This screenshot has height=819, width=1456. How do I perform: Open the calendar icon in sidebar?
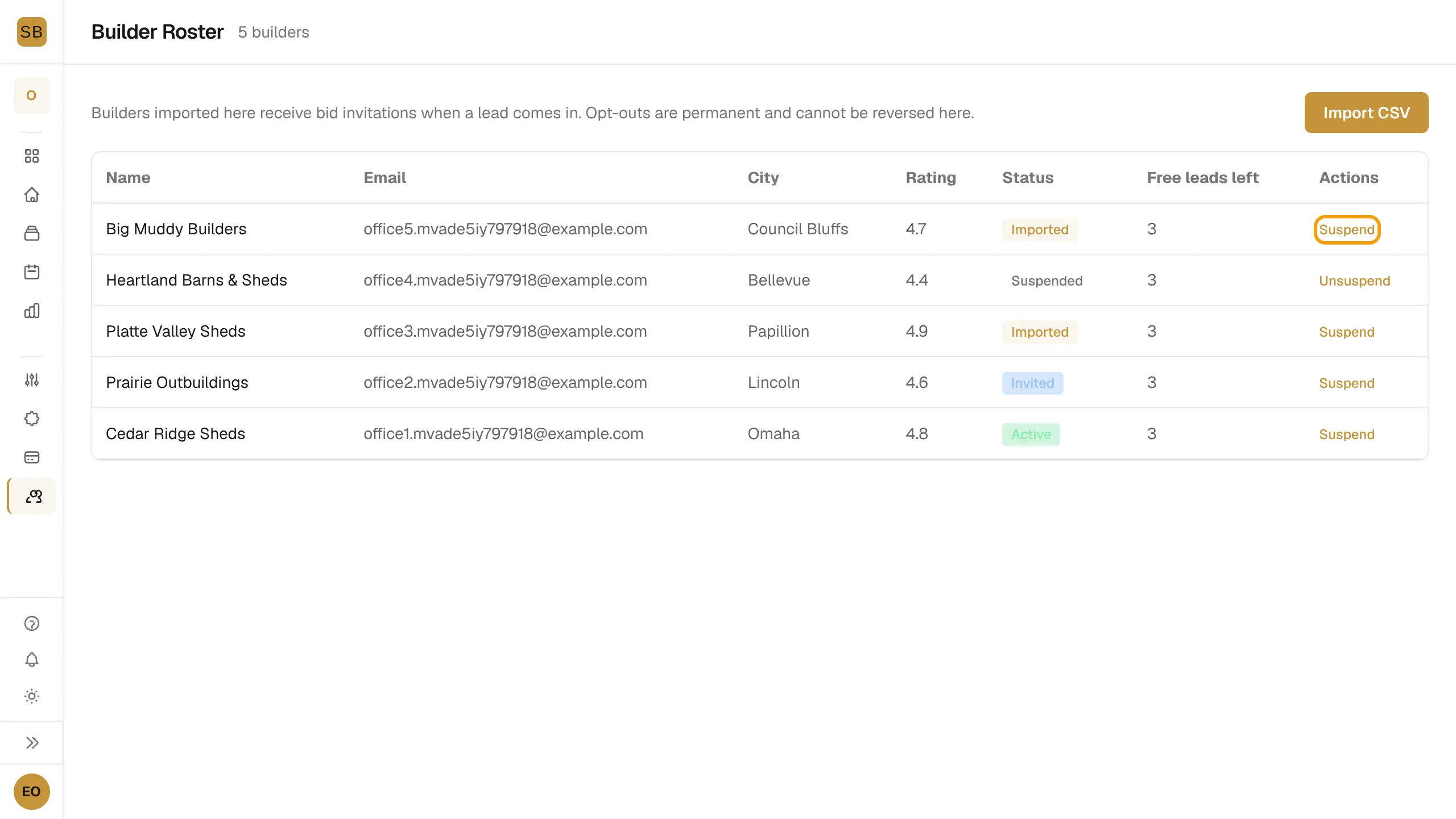click(32, 272)
